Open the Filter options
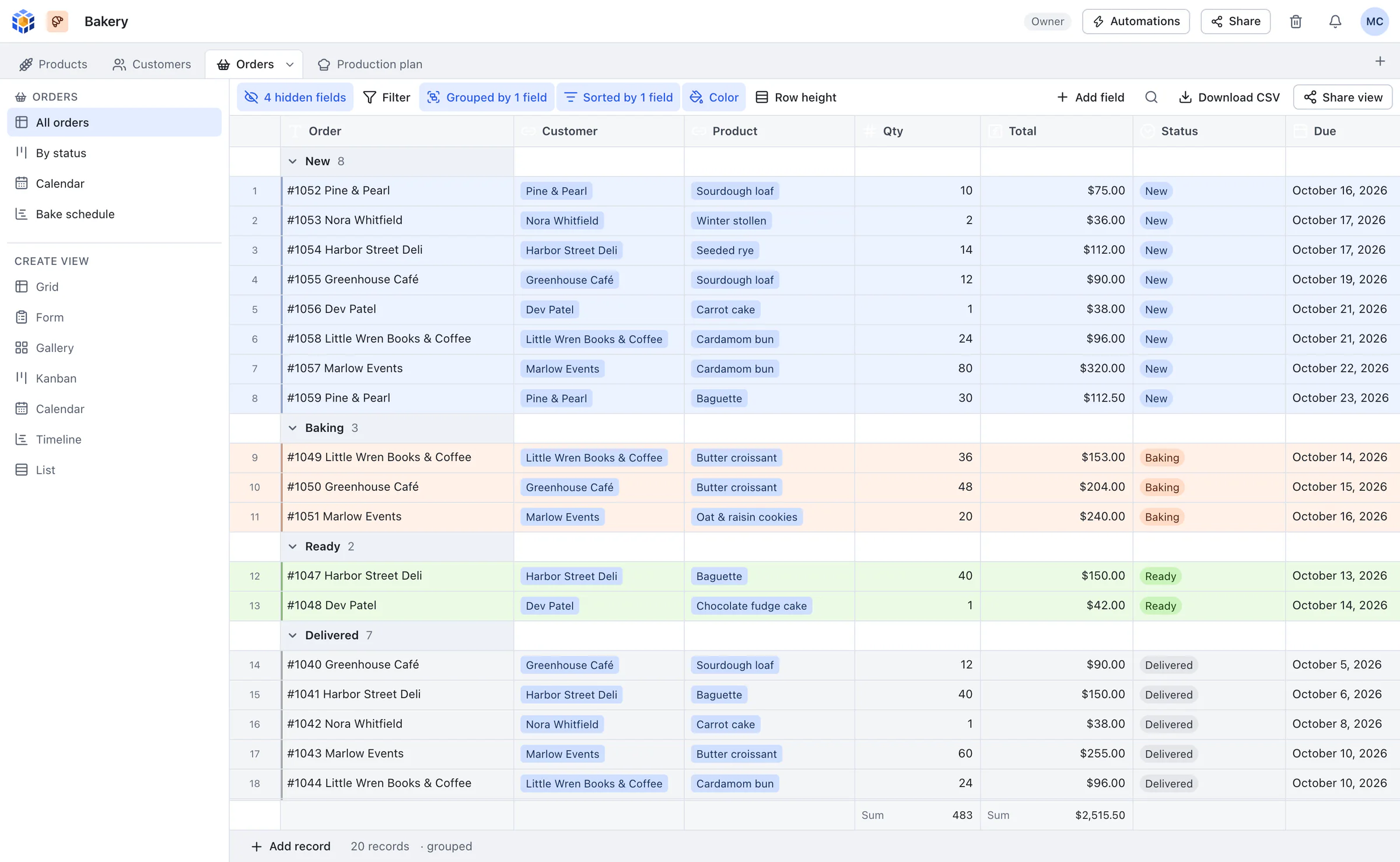This screenshot has height=862, width=1400. click(386, 97)
